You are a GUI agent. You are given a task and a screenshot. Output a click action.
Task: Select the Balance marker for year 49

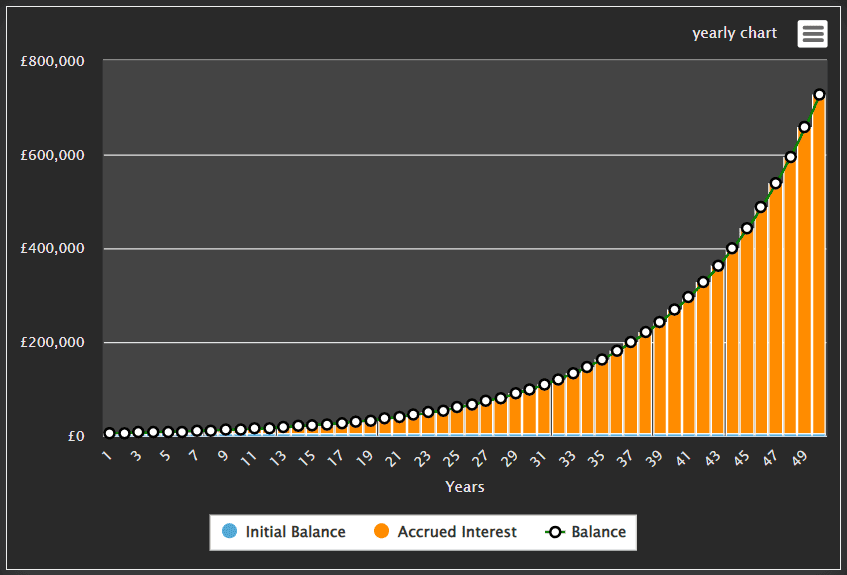tap(805, 127)
